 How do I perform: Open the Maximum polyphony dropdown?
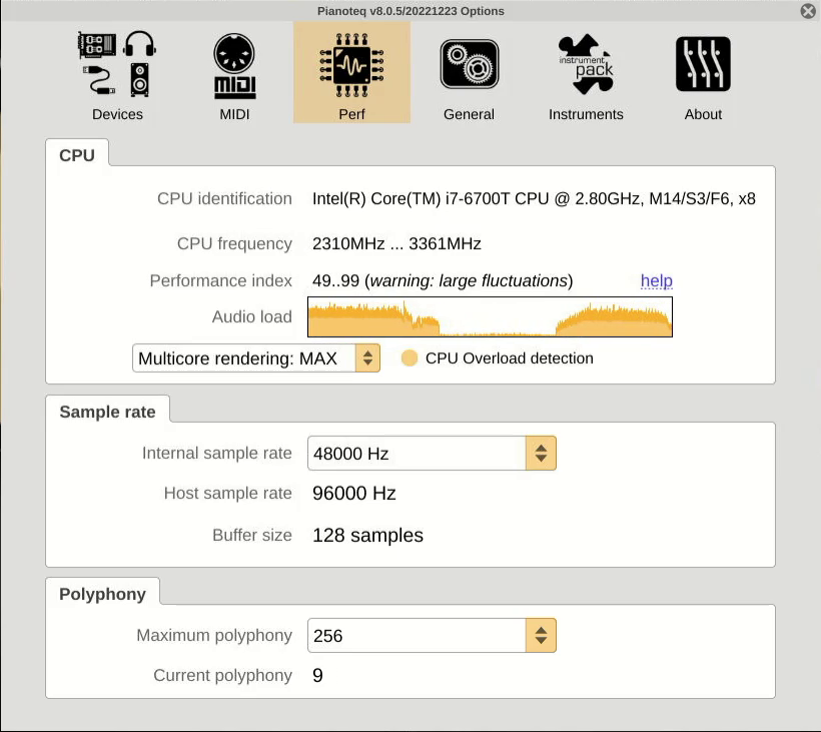click(432, 635)
